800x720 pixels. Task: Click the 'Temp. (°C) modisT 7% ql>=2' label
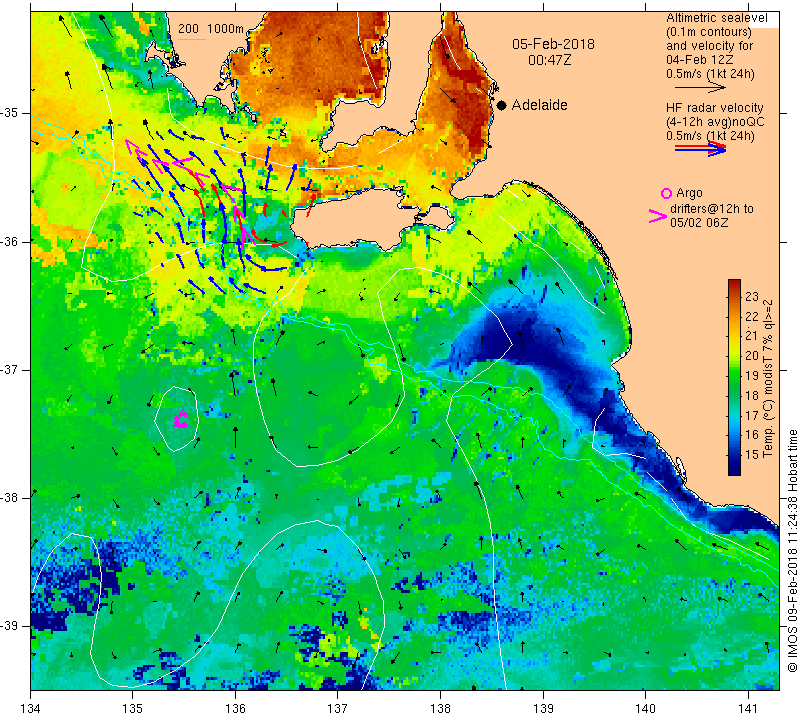[x=768, y=379]
